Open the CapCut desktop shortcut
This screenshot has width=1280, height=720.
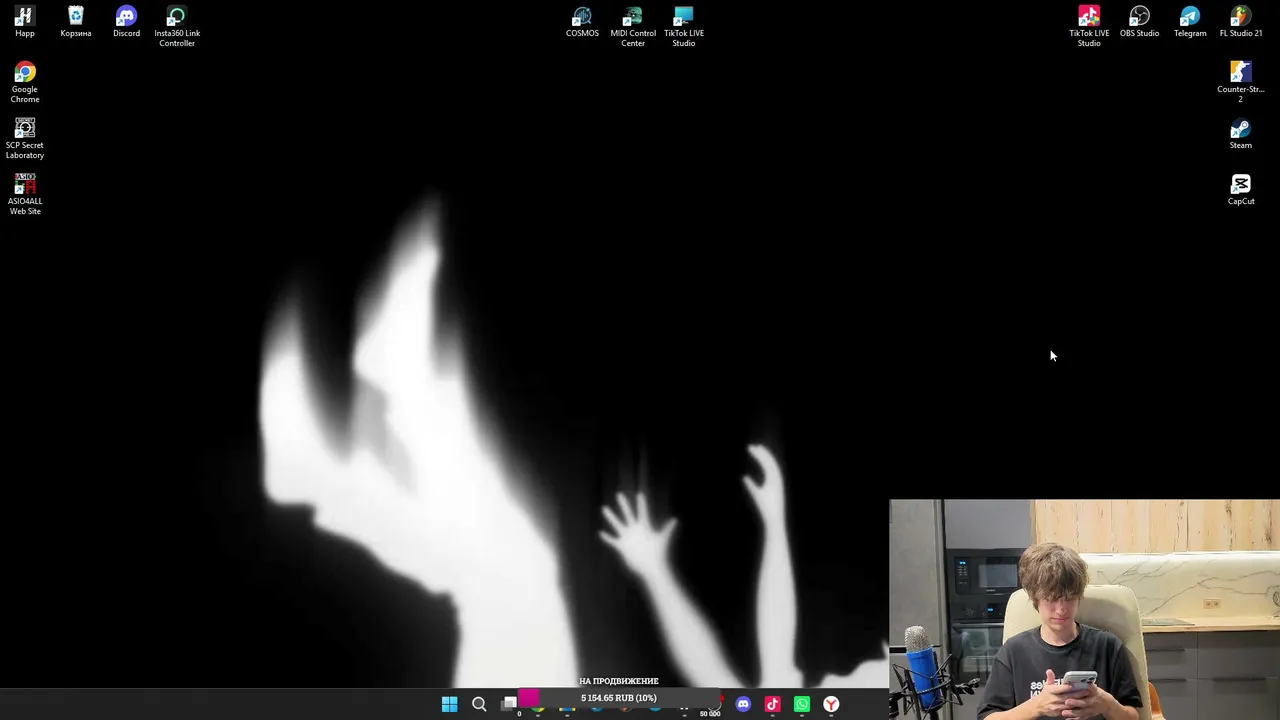click(x=1241, y=190)
